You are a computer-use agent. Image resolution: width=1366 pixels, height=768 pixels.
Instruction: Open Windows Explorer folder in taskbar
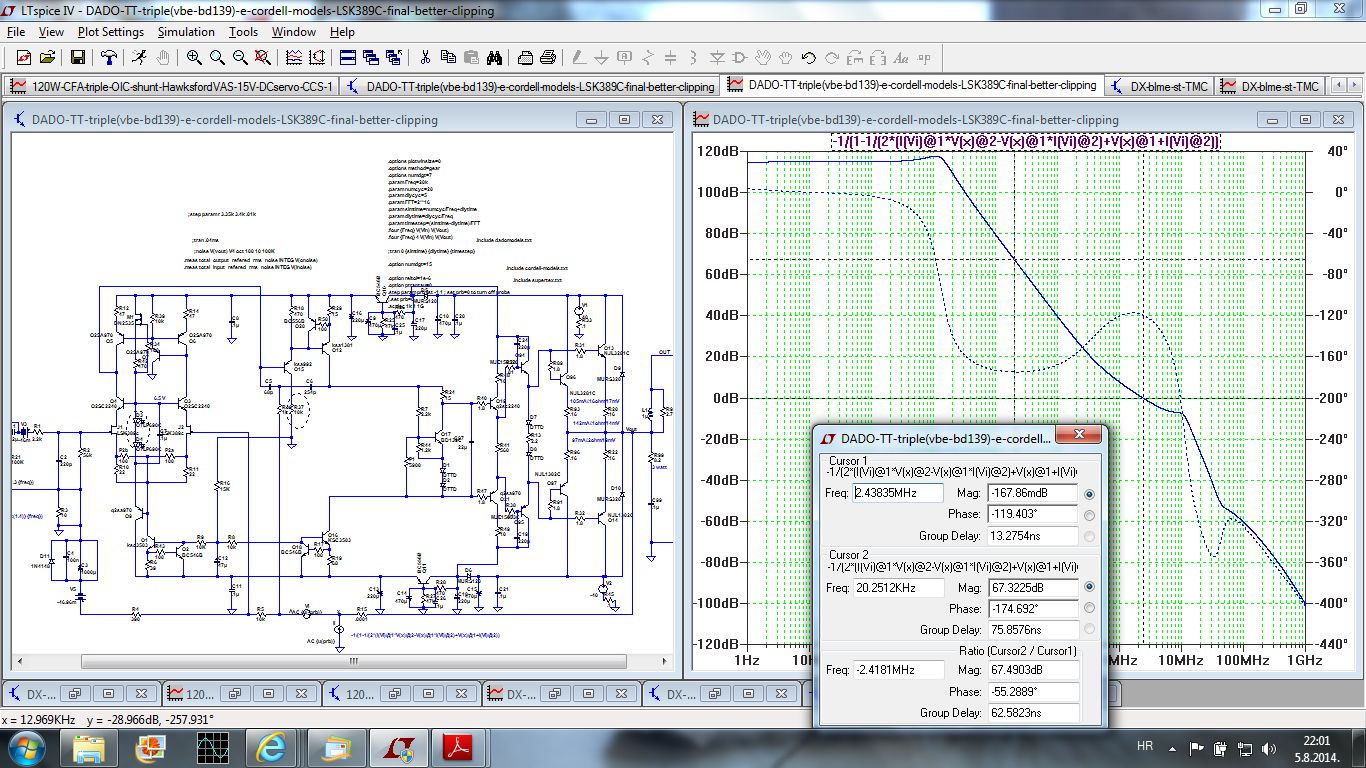click(x=87, y=747)
